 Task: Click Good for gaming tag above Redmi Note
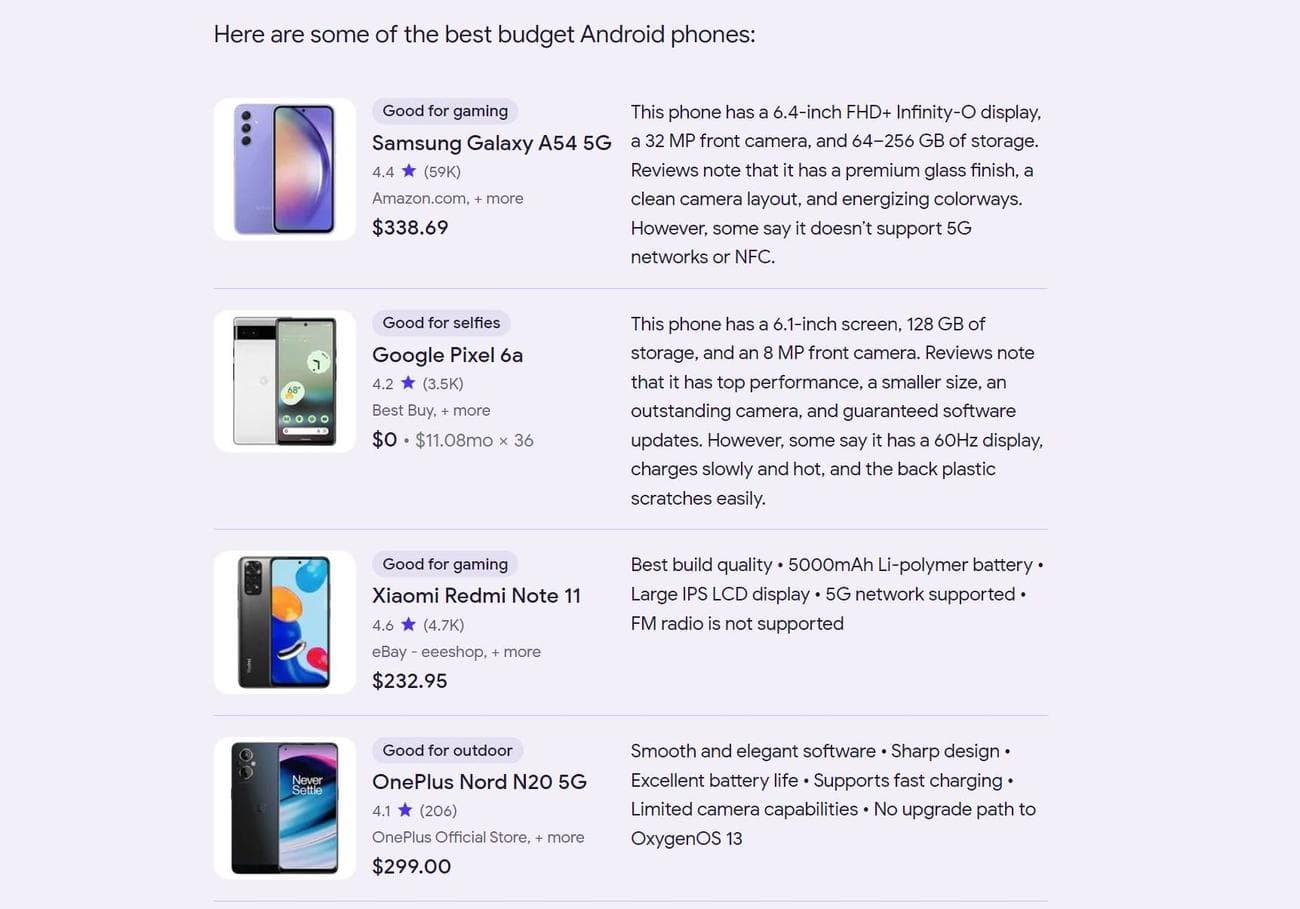(445, 564)
